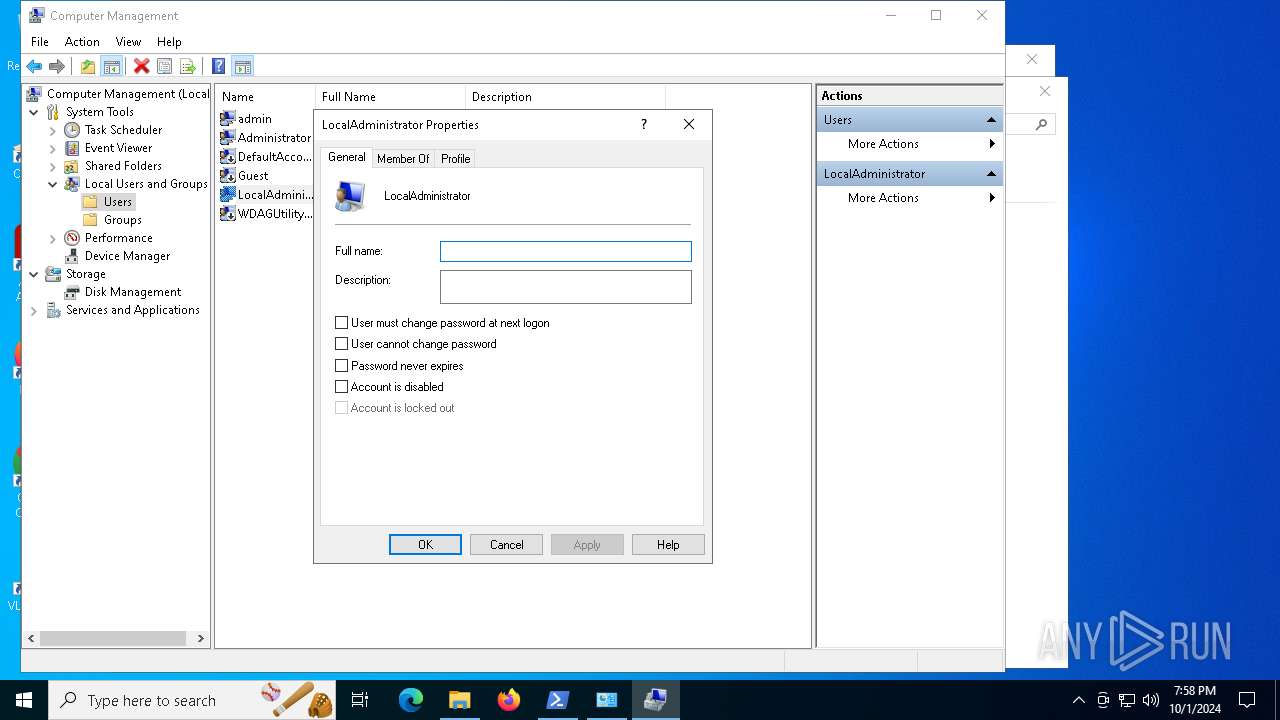Viewport: 1280px width, 720px height.
Task: Click the Properties toolbar icon
Action: [164, 66]
